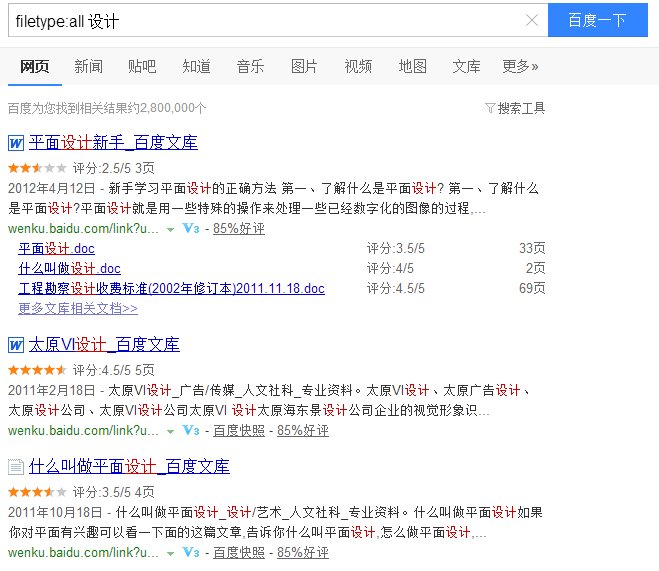659x571 pixels.
Task: Click wenku.baidu.com URL under 什么叫做平面设计 result
Action: (x=83, y=553)
